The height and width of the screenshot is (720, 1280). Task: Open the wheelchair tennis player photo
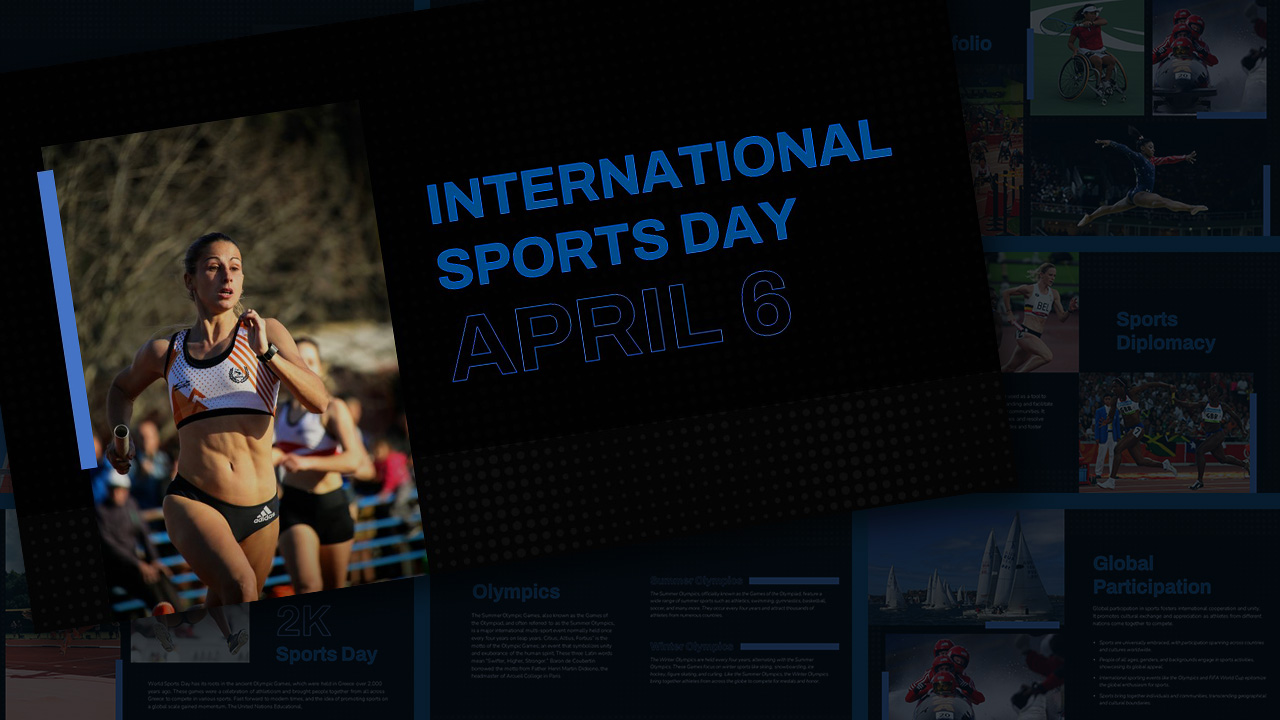(x=1086, y=57)
